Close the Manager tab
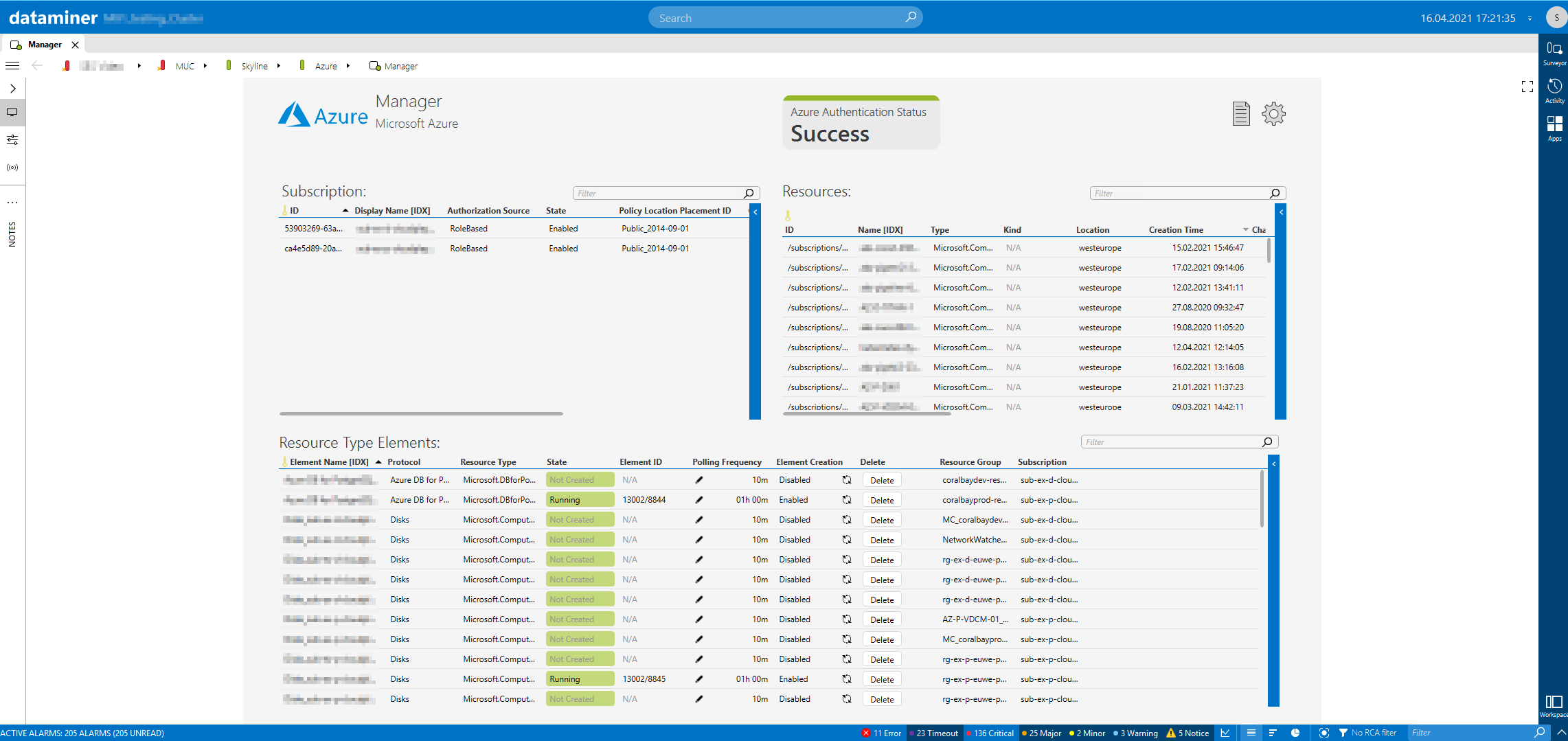The image size is (1568, 741). (76, 45)
